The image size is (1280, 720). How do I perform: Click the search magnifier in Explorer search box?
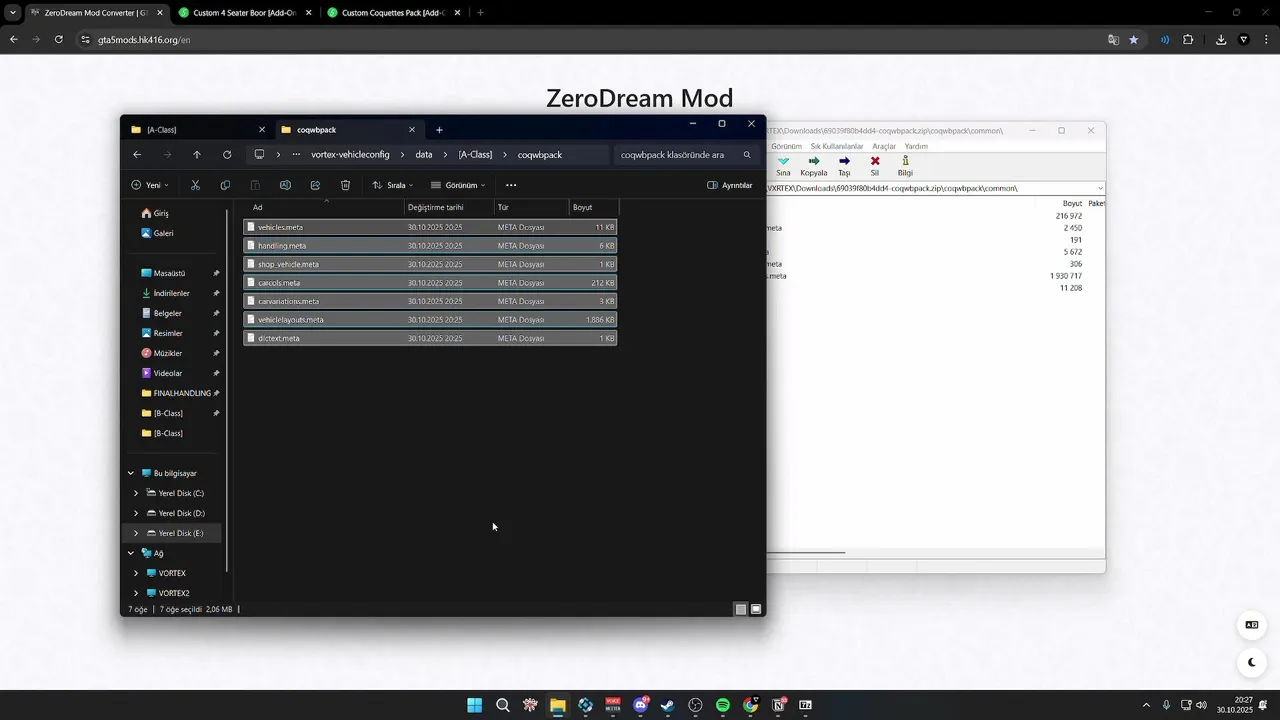(747, 155)
